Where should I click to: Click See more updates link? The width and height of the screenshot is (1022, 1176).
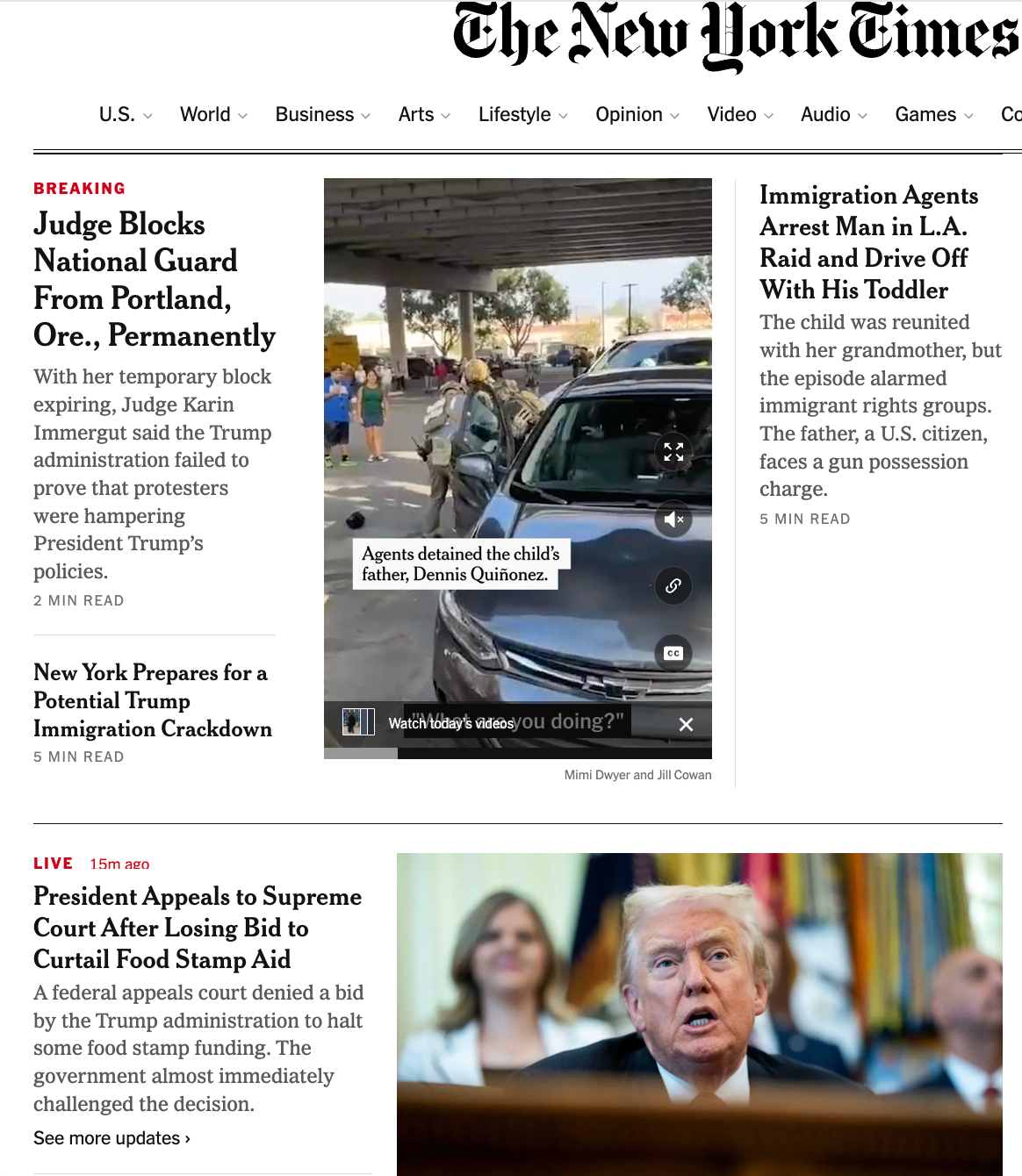pyautogui.click(x=112, y=1138)
